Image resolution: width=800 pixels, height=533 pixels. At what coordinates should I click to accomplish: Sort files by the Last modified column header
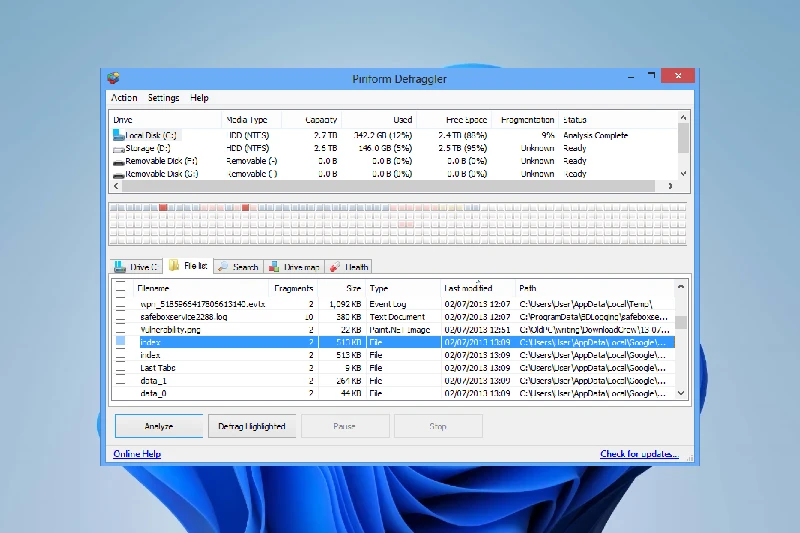point(478,288)
